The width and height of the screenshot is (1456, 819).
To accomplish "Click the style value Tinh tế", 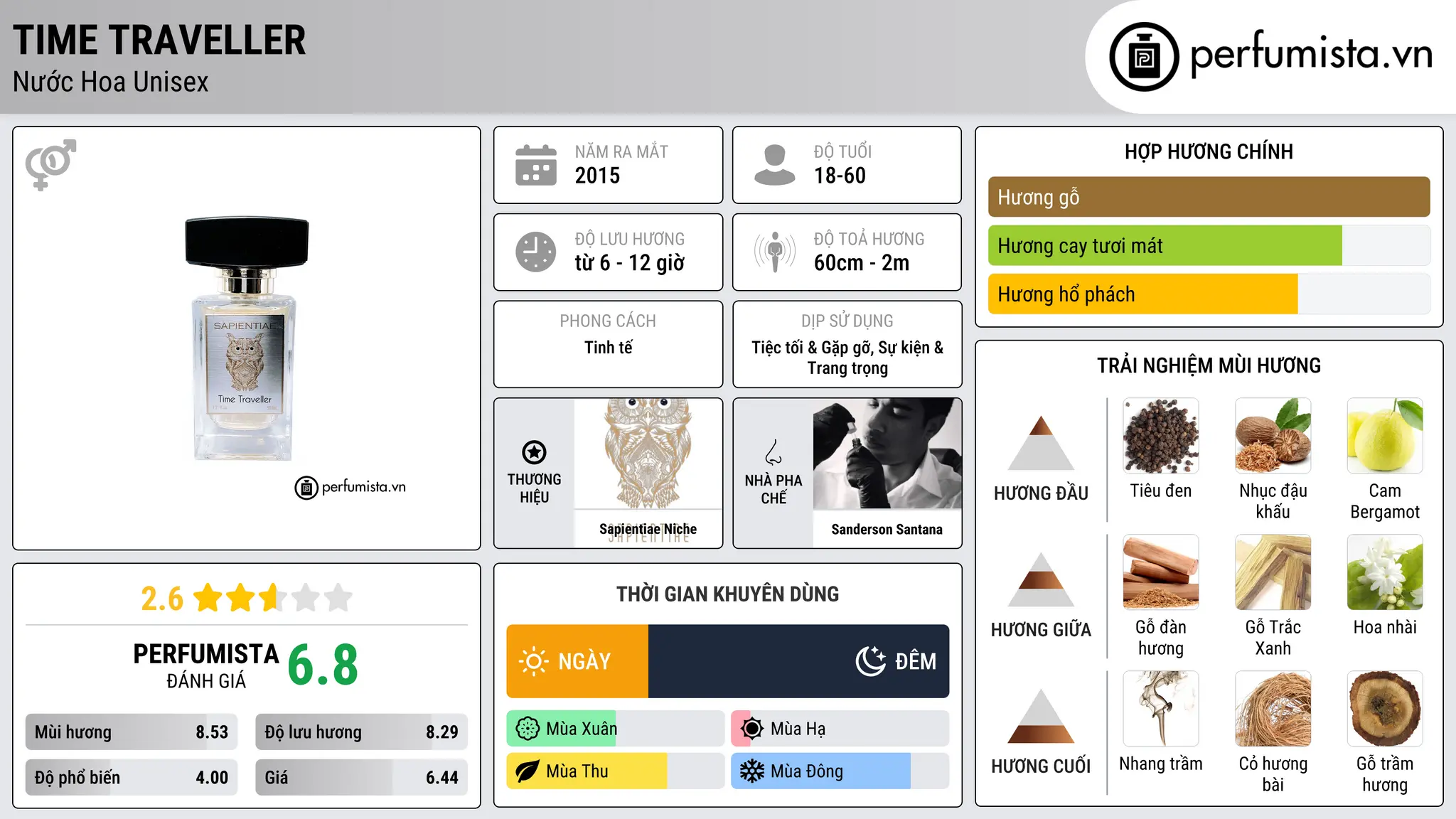I will click(x=609, y=348).
